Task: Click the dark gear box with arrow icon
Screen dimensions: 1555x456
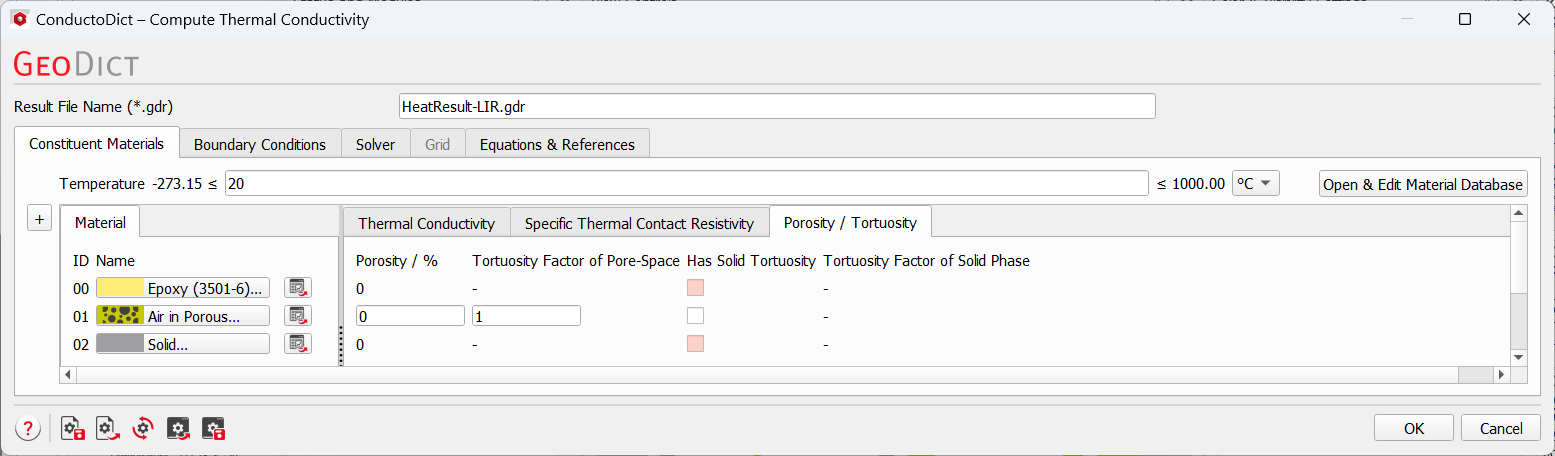Action: (x=178, y=429)
